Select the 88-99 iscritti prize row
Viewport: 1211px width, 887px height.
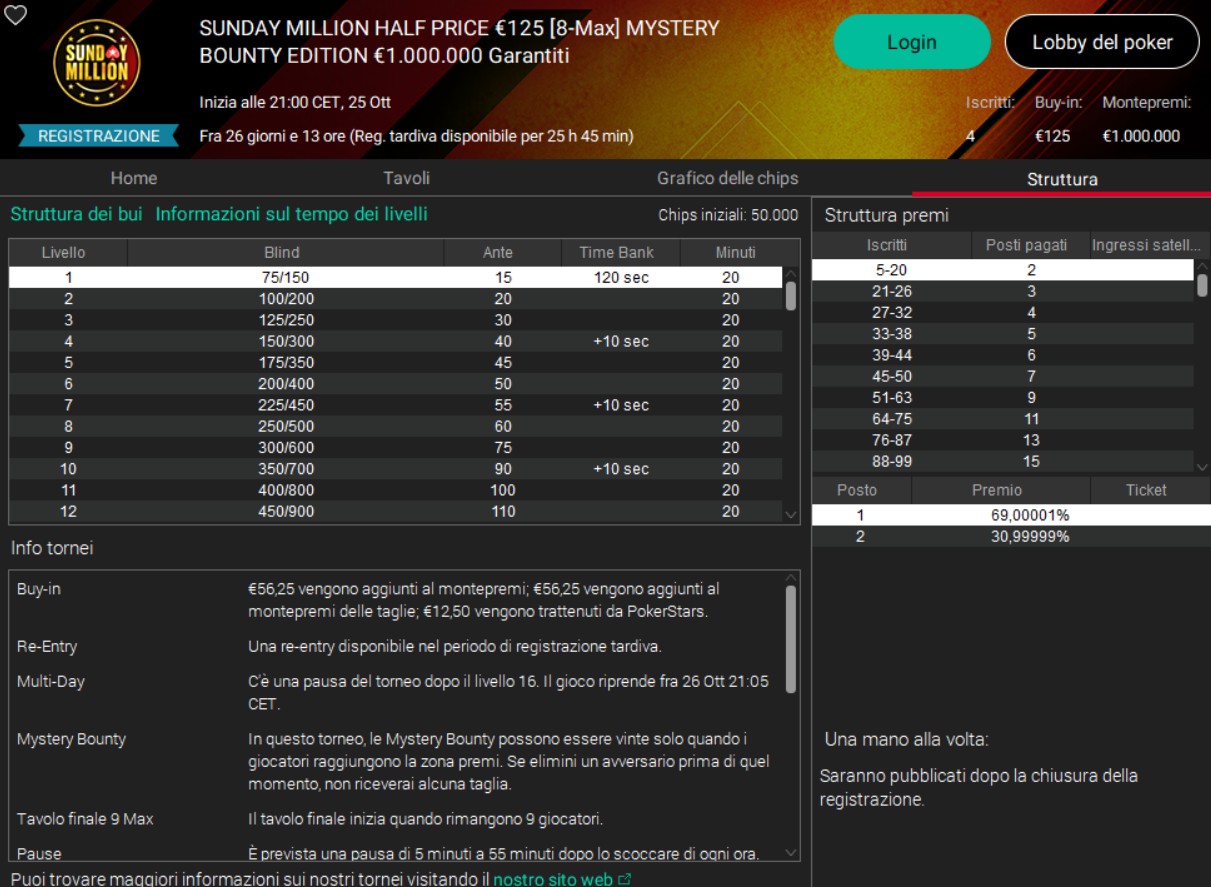coord(1003,462)
